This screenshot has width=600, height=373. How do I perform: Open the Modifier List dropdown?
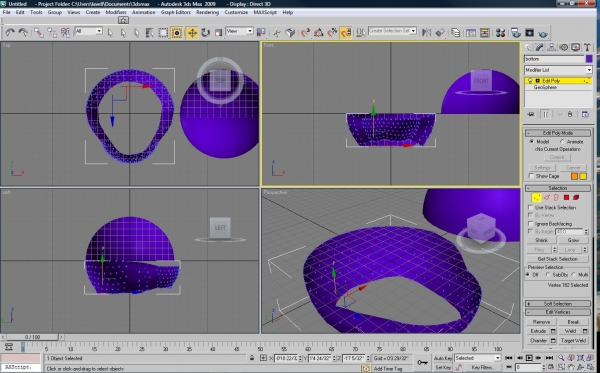coord(558,70)
